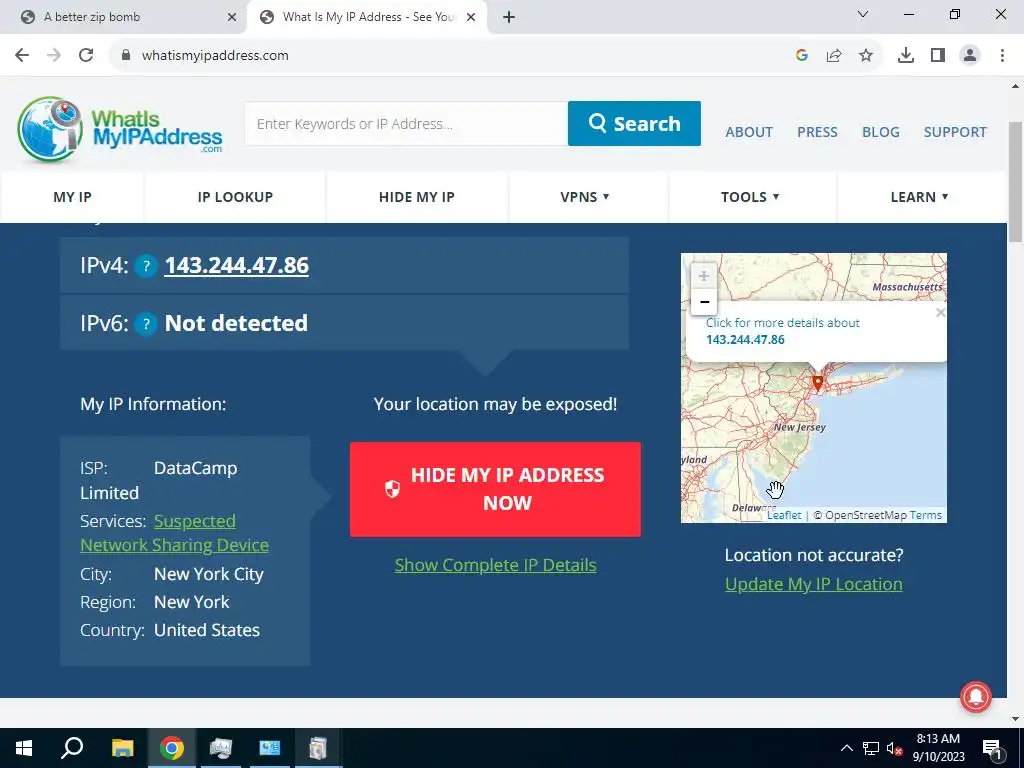Click the network tray icon

coord(871,748)
